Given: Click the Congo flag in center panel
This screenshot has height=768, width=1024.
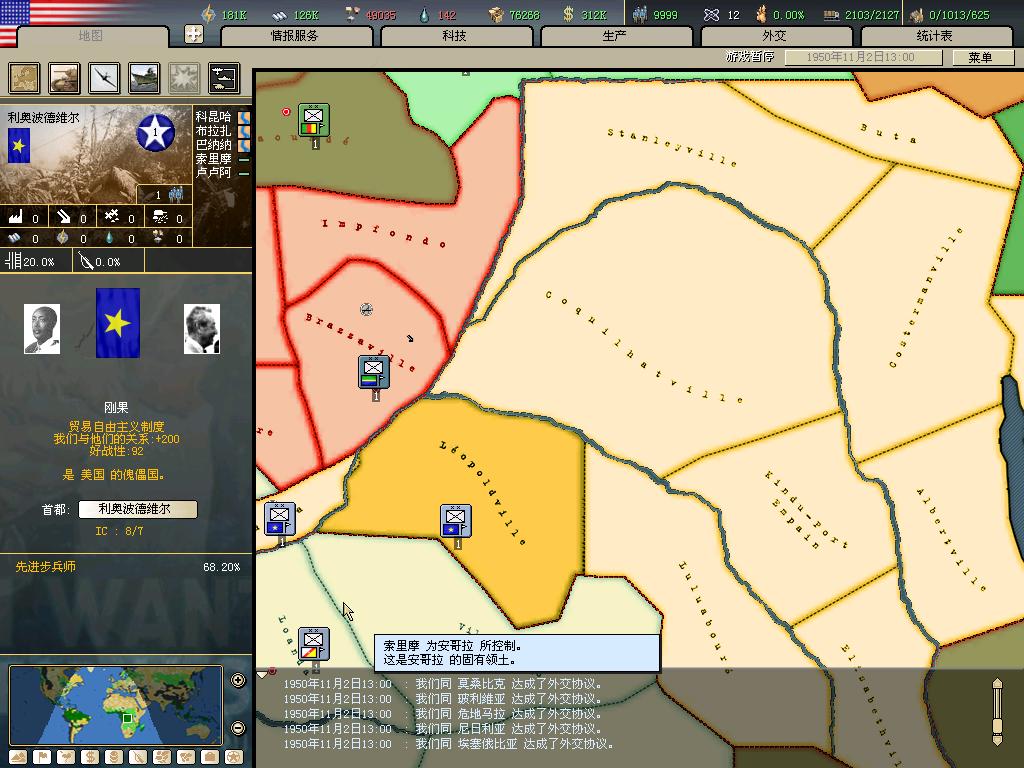Looking at the screenshot, I should point(118,323).
